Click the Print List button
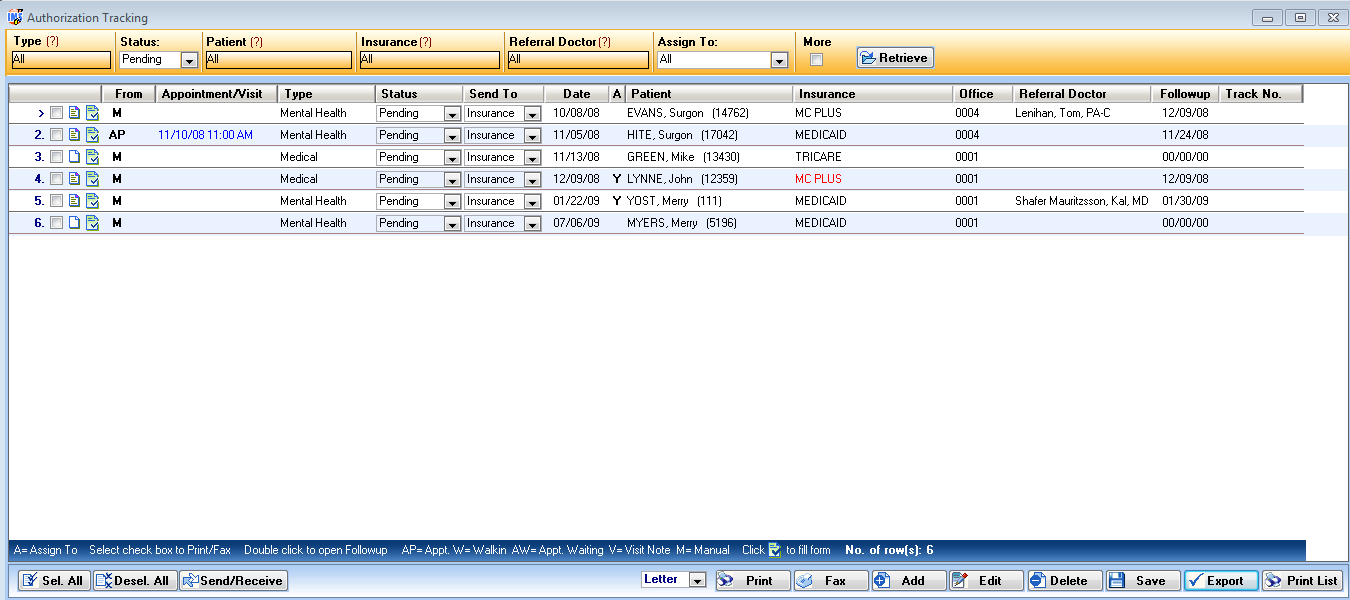This screenshot has height=600, width=1350. point(1302,580)
